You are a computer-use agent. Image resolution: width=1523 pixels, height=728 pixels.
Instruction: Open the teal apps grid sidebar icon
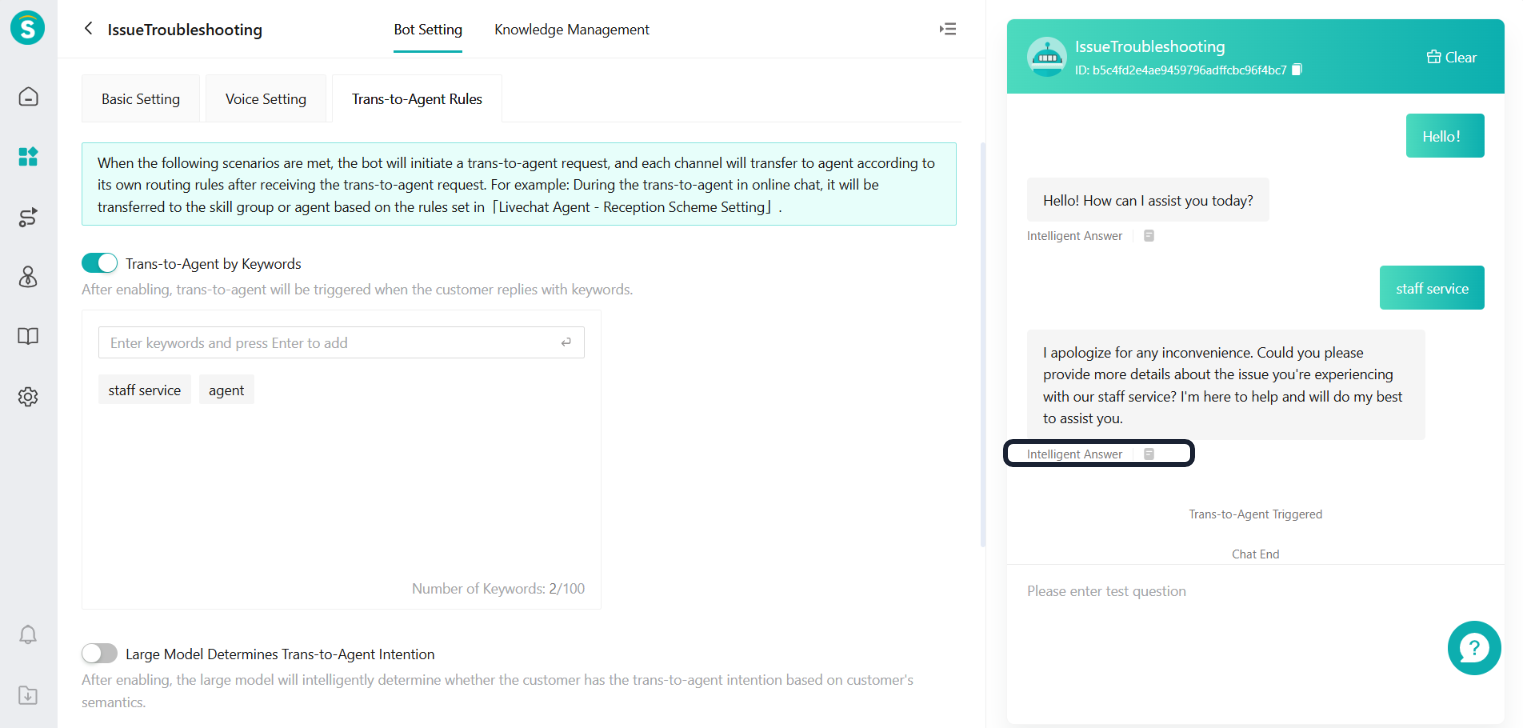pyautogui.click(x=28, y=157)
